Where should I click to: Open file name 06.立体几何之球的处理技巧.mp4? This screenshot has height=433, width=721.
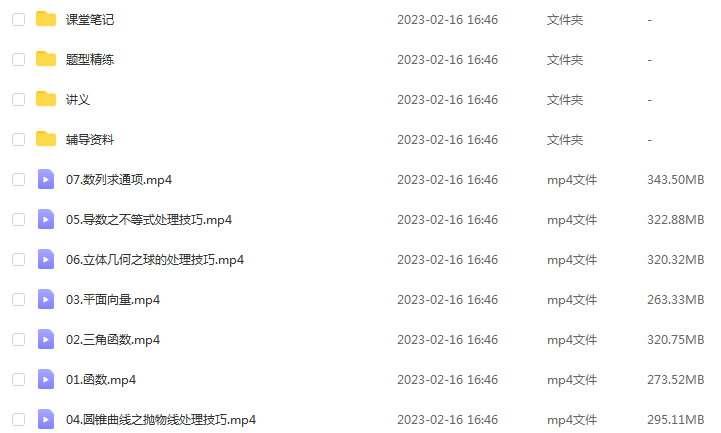click(x=154, y=260)
